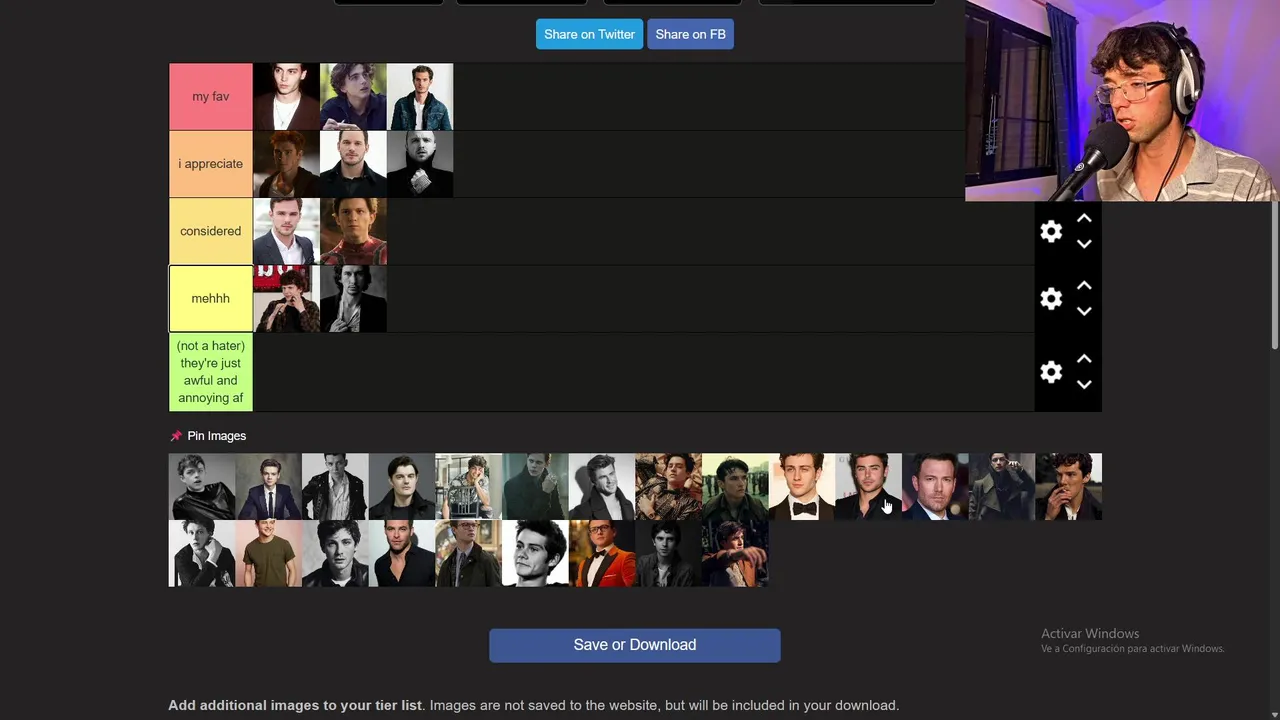The image size is (1280, 720).
Task: Click the Pin Images pushpin icon
Action: [x=176, y=436]
